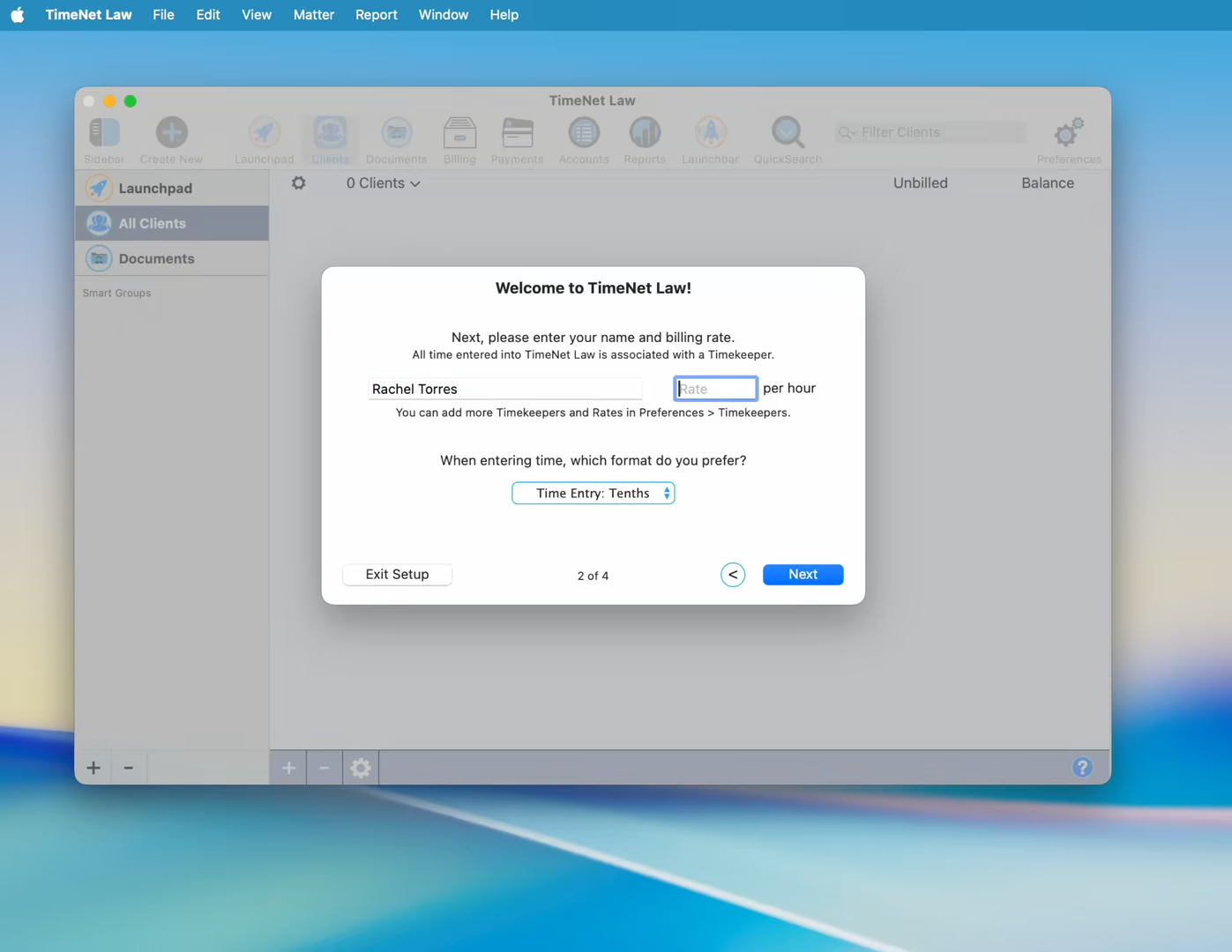The image size is (1232, 952).
Task: Select the Clients toolbar icon
Action: coord(330,140)
